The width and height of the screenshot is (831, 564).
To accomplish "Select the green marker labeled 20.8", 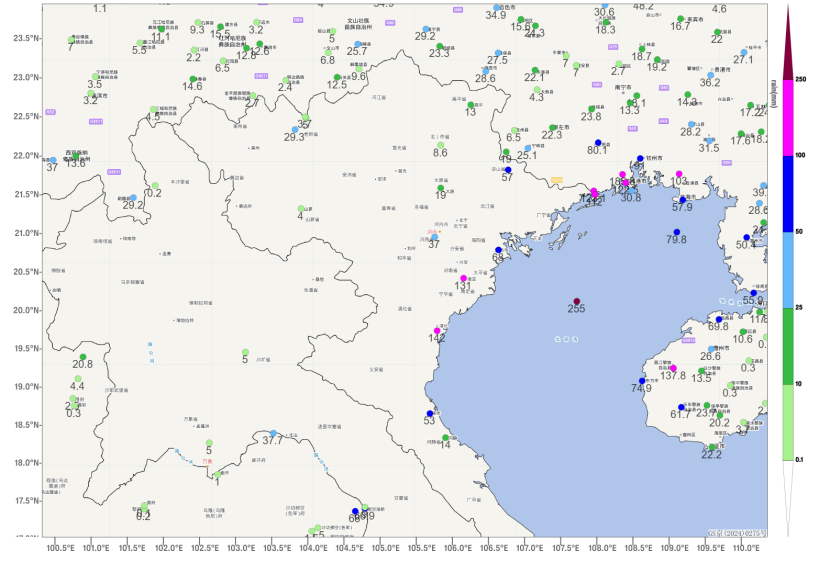I will (83, 357).
